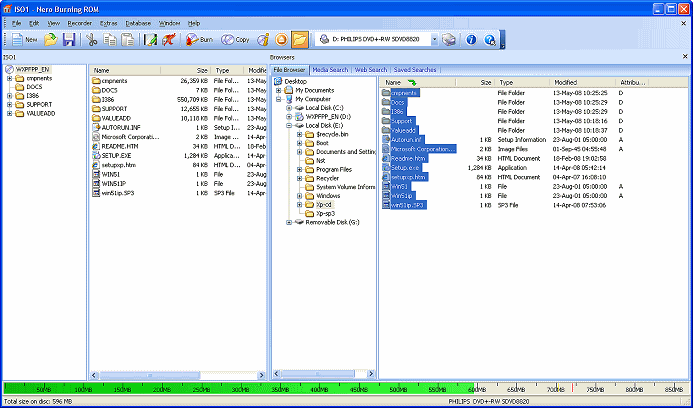
Task: Open compilation properties icon with pencil
Action: click(150, 40)
